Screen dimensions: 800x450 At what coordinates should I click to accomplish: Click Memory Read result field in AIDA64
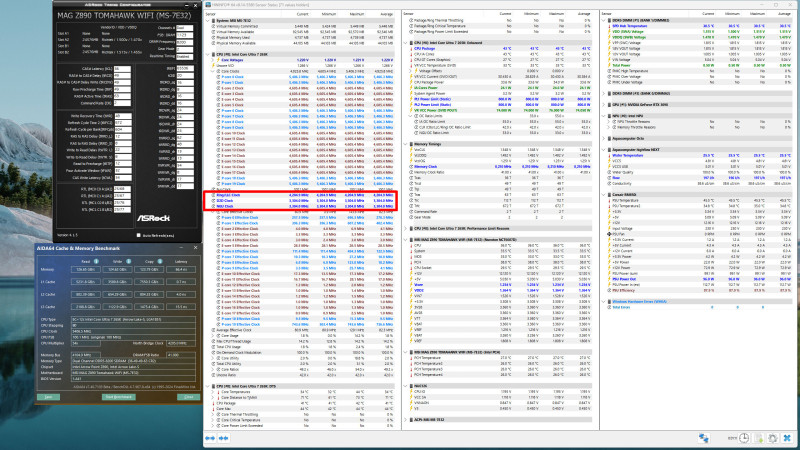(86, 269)
